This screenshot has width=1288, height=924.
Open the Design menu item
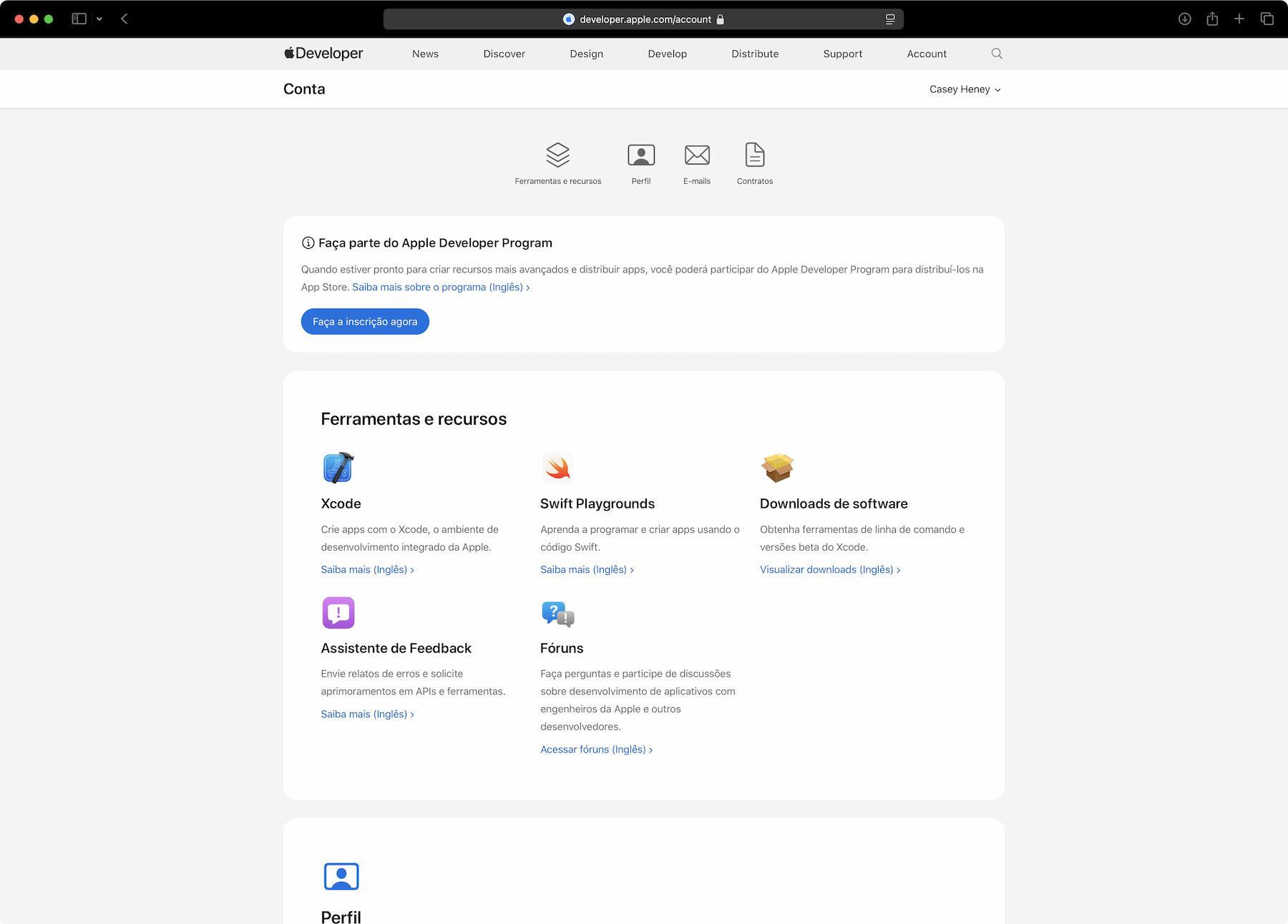point(587,54)
